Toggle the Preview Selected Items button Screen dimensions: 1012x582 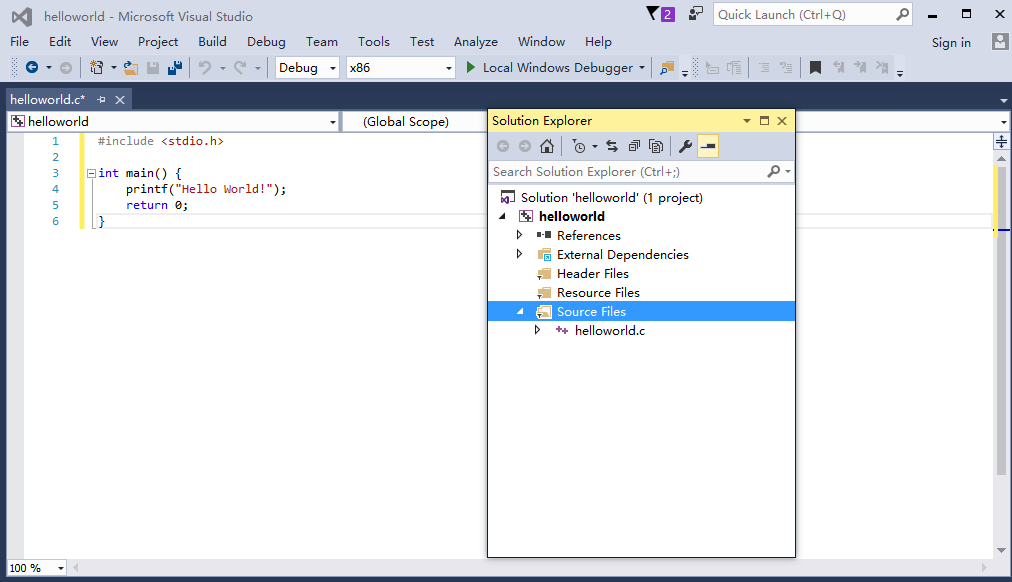pos(708,147)
